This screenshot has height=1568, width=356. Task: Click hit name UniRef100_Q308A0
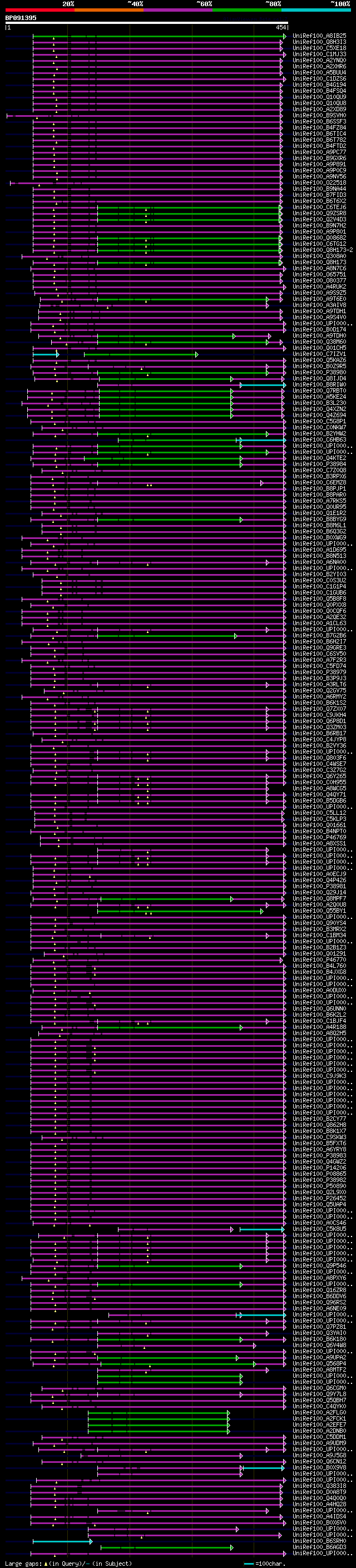[319, 256]
